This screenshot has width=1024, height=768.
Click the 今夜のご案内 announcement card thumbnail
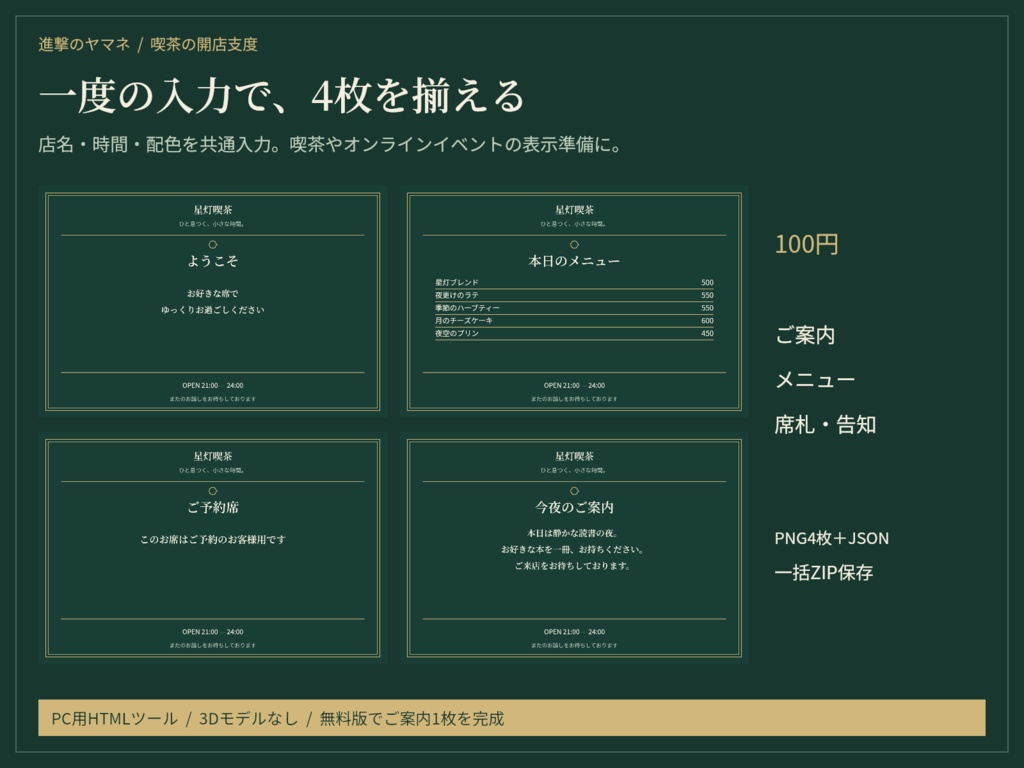[x=574, y=548]
